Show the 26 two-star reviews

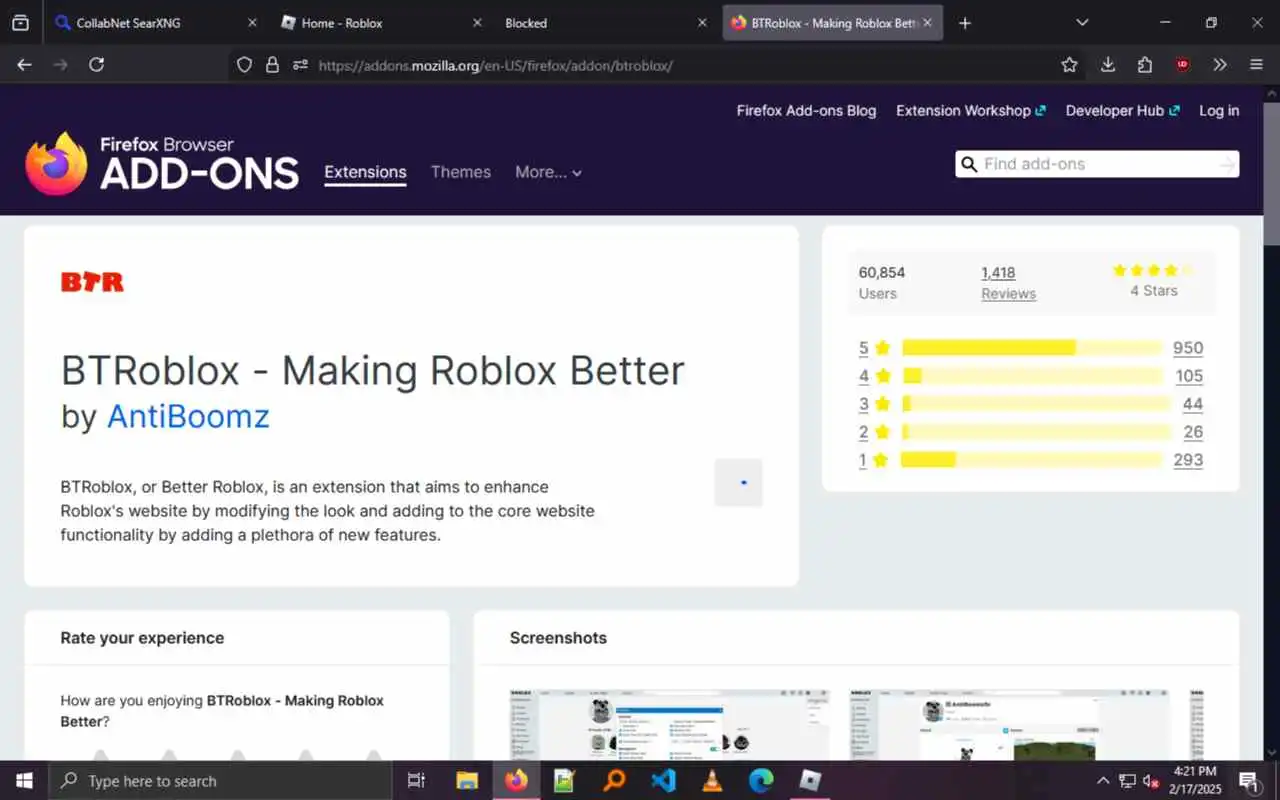[x=1192, y=432]
